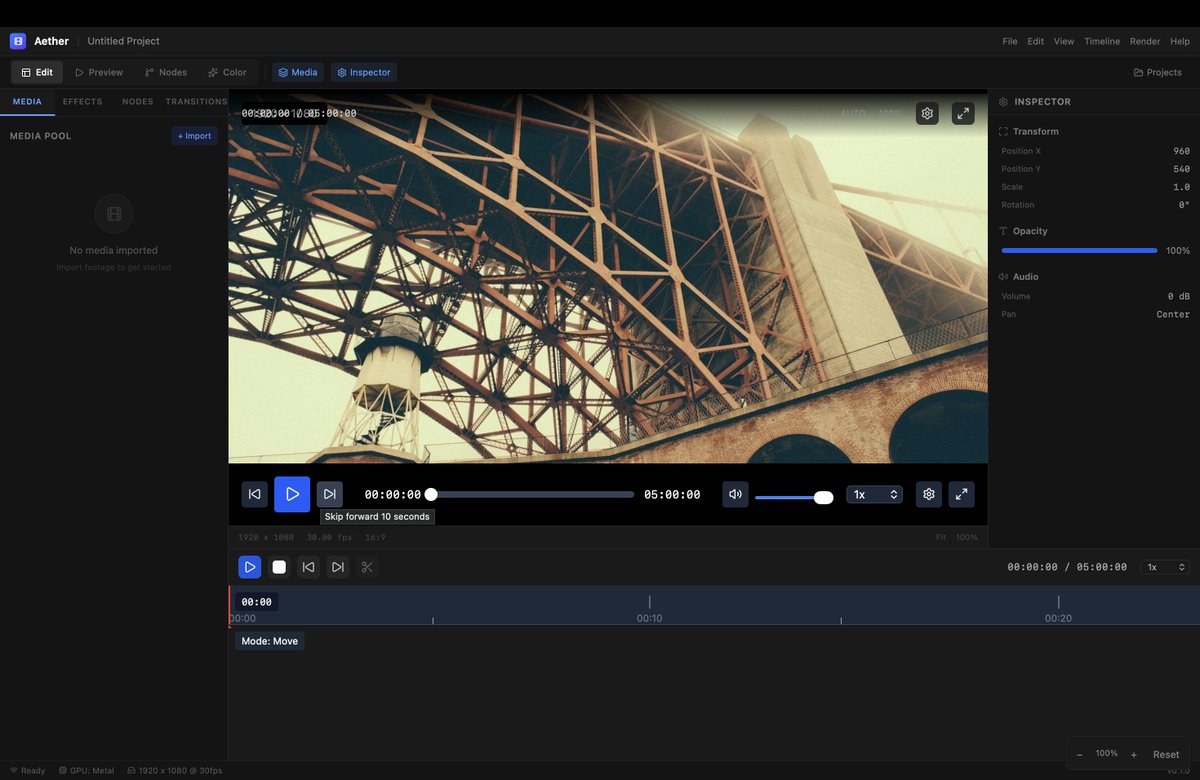Mute audio with the speaker icon
1200x780 pixels.
pos(735,494)
